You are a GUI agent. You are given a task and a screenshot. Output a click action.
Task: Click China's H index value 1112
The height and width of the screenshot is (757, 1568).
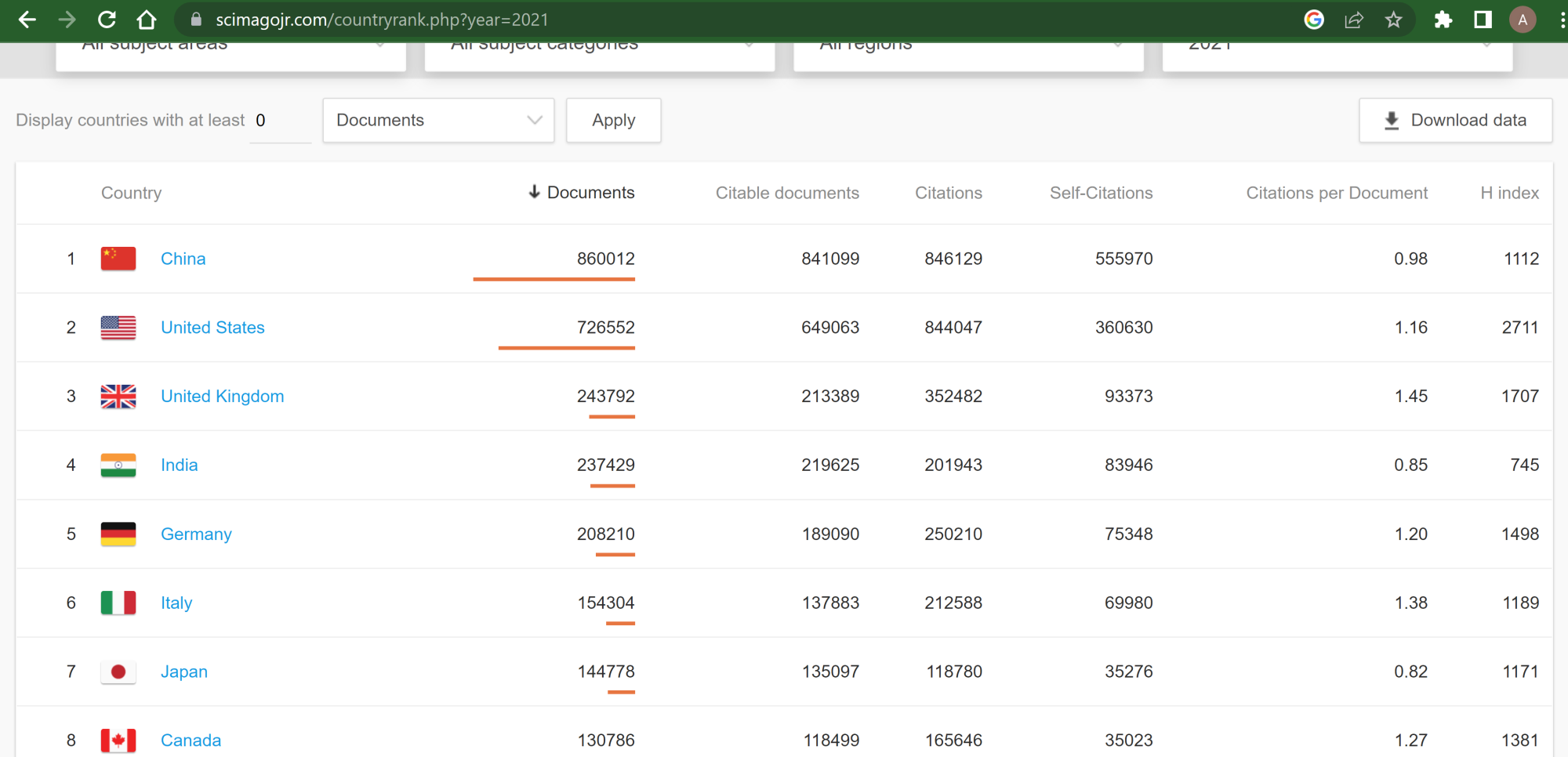point(1522,259)
